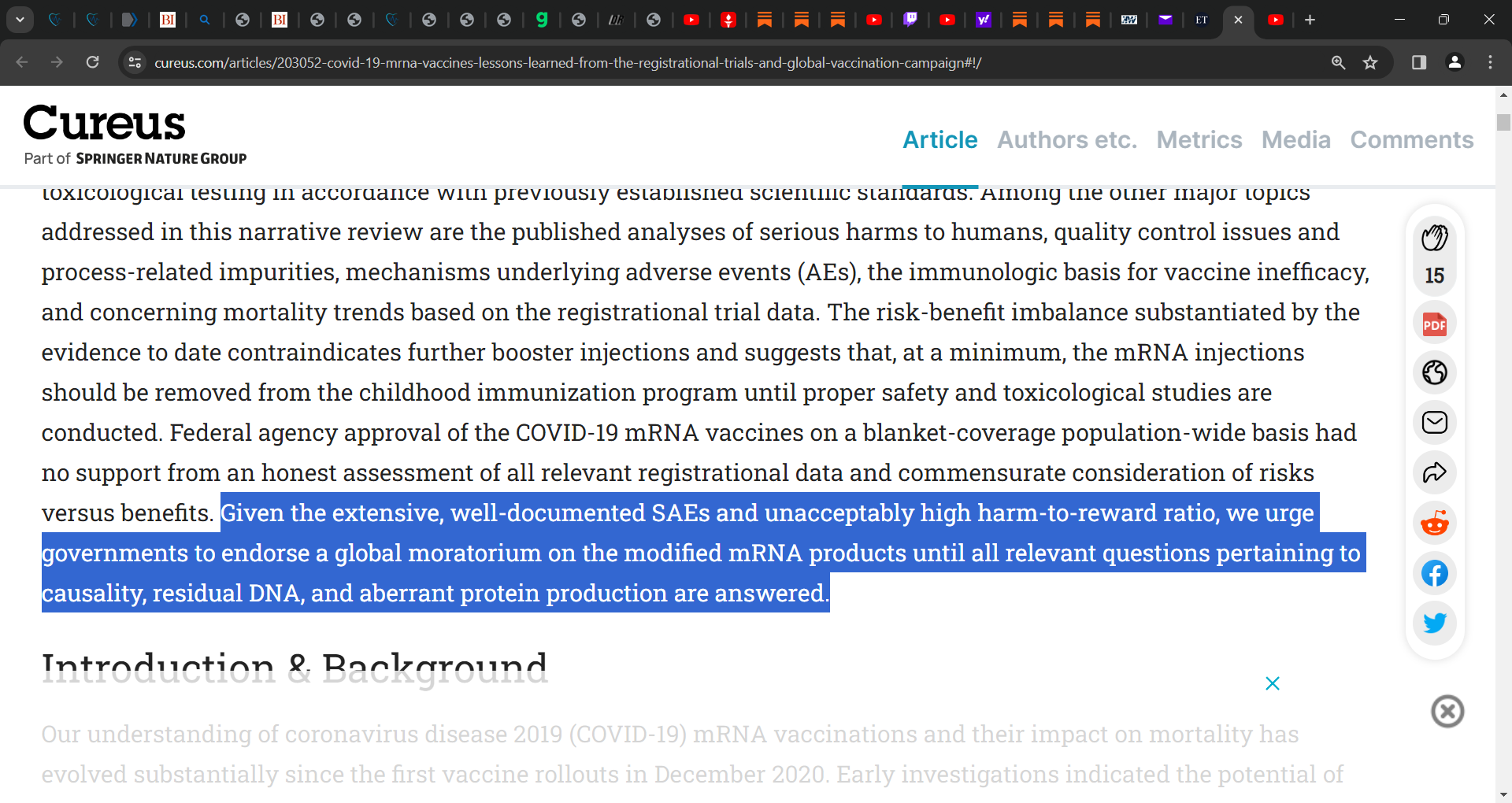Click the Cureus logo

(105, 123)
